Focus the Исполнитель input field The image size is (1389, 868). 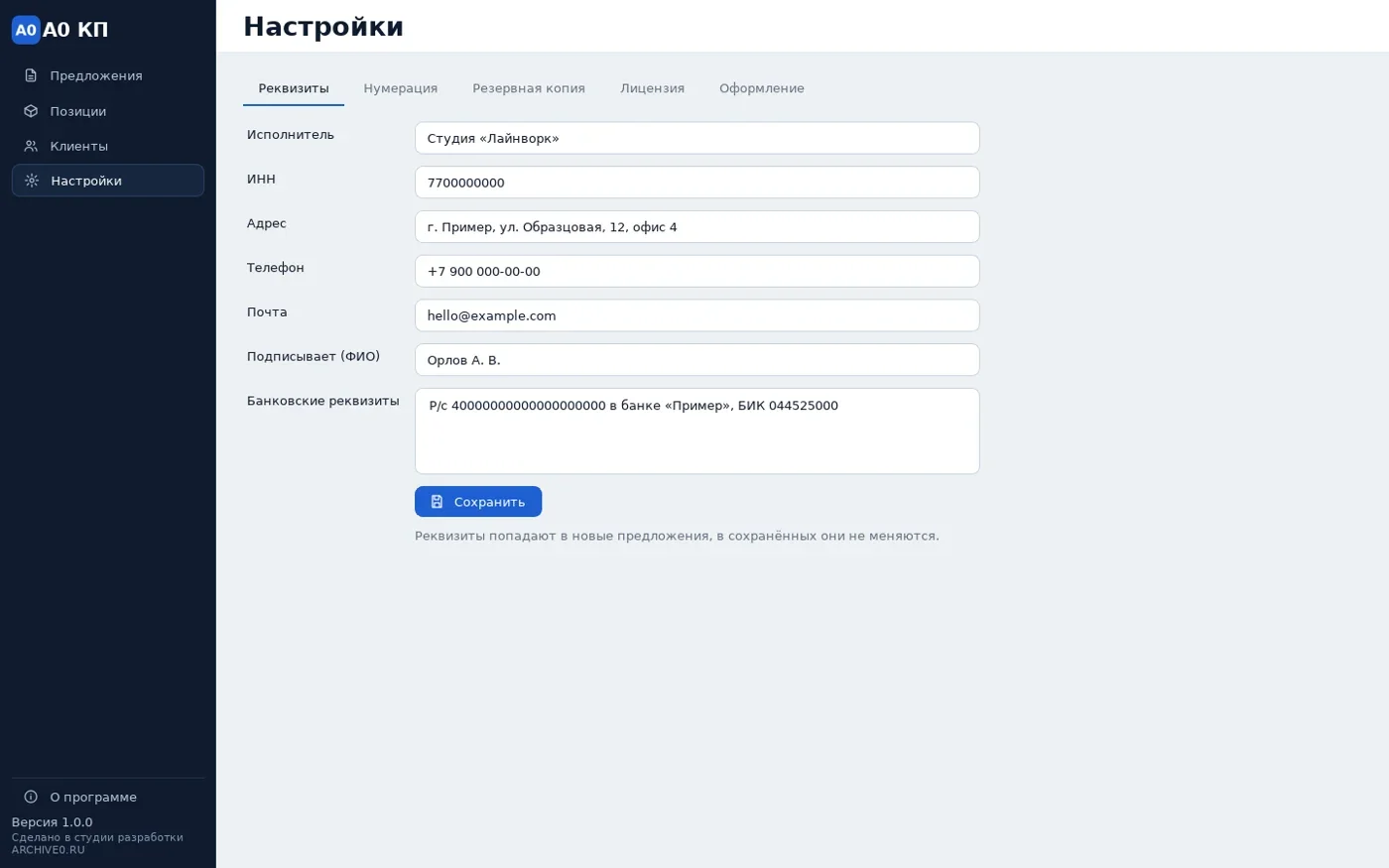[697, 138]
